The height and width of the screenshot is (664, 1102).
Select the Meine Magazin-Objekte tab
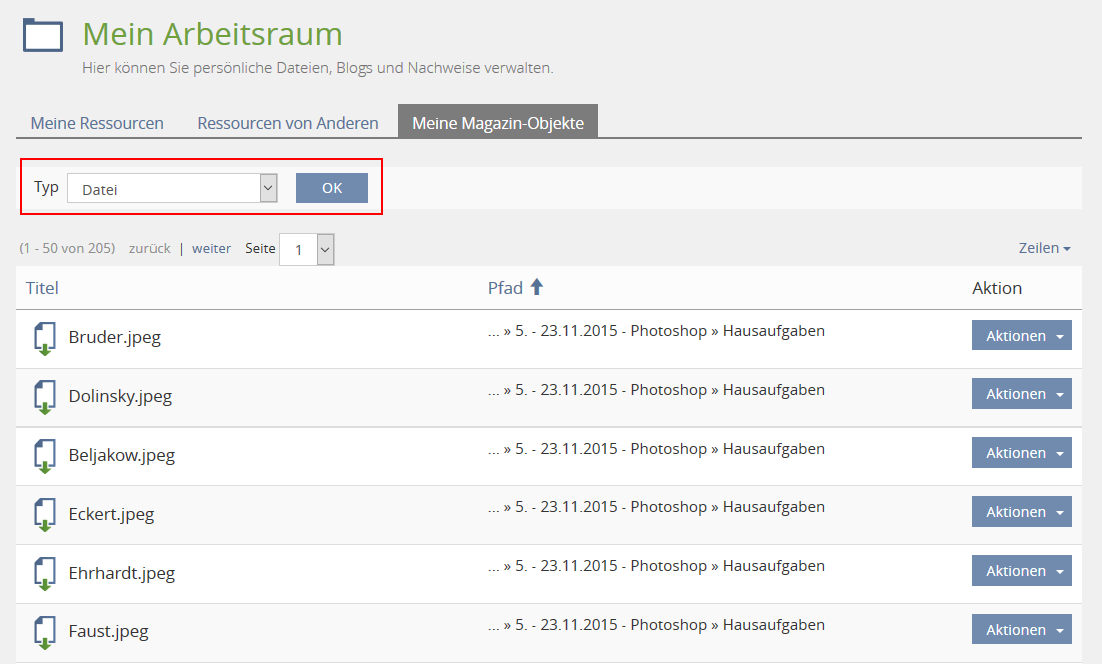tap(498, 123)
